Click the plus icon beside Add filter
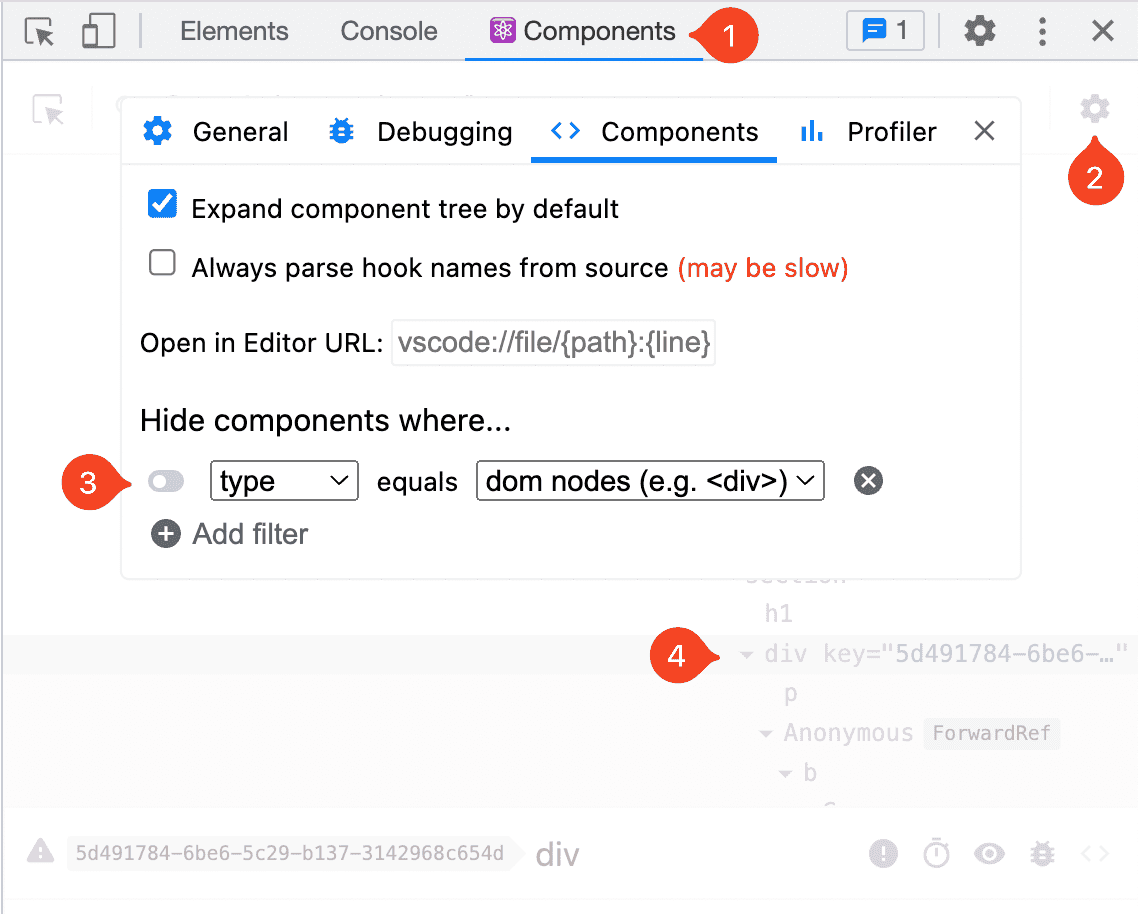 coord(165,534)
